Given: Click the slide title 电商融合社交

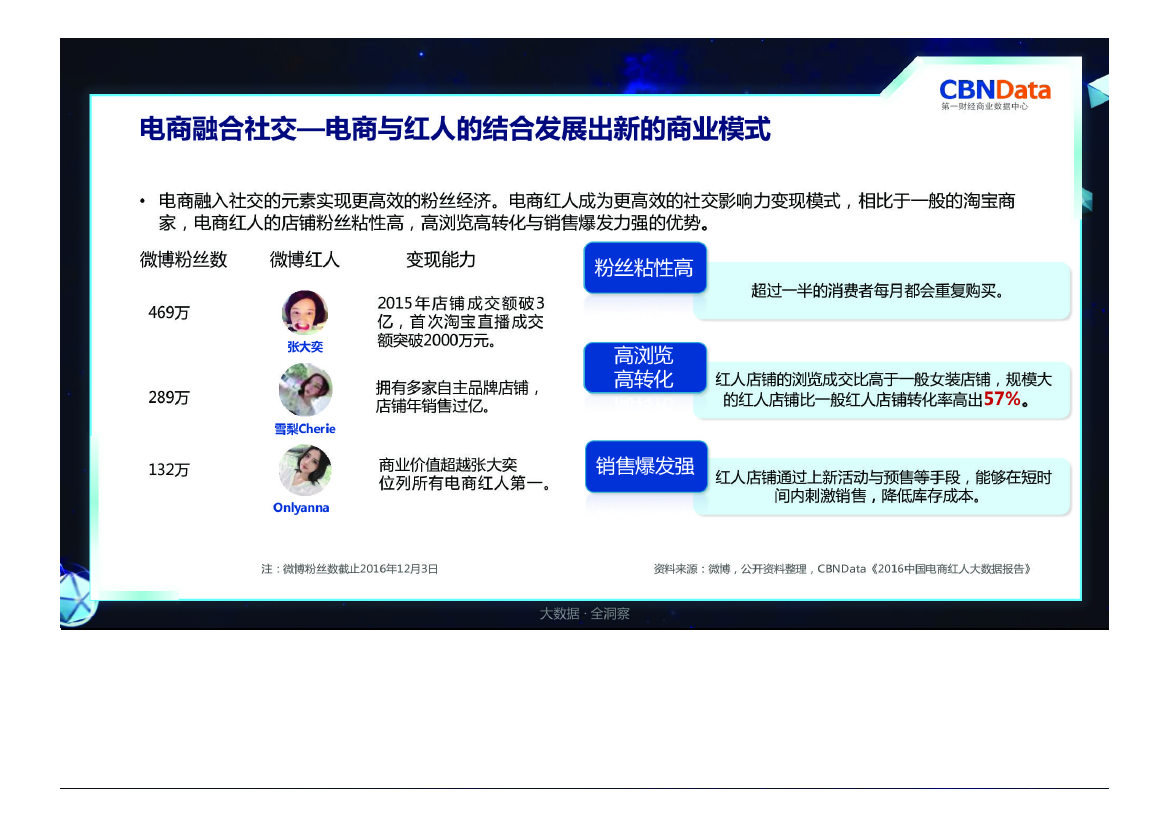Looking at the screenshot, I should click(x=455, y=130).
